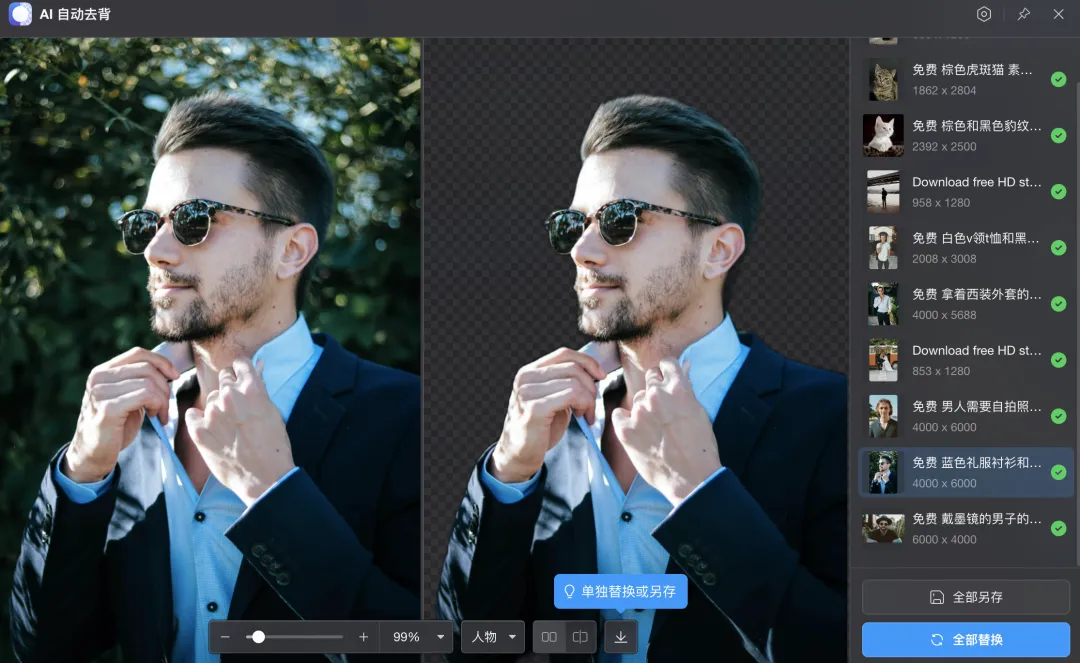Select the 免费 男人需要自拍照 list item
The width and height of the screenshot is (1080, 663).
(x=966, y=416)
